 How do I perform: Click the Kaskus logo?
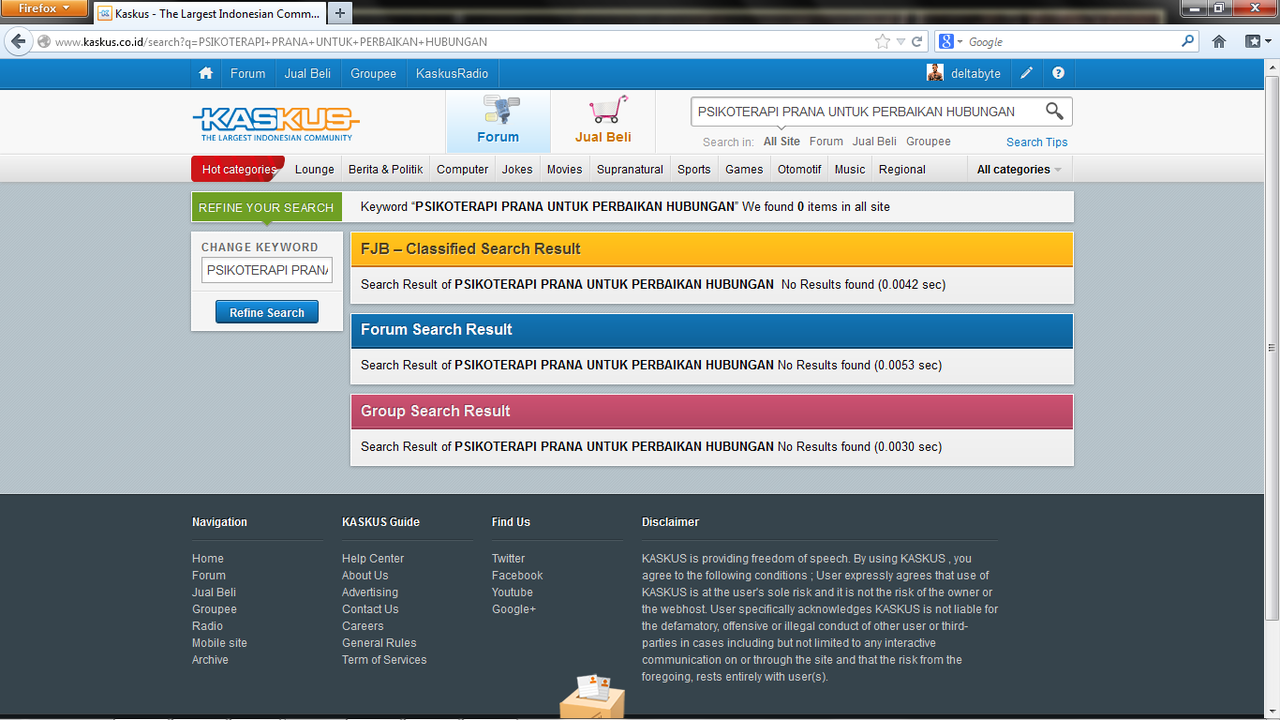pyautogui.click(x=275, y=123)
